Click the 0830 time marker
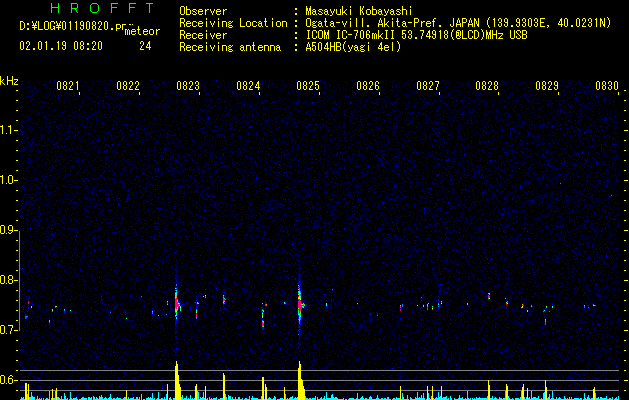 [x=607, y=86]
